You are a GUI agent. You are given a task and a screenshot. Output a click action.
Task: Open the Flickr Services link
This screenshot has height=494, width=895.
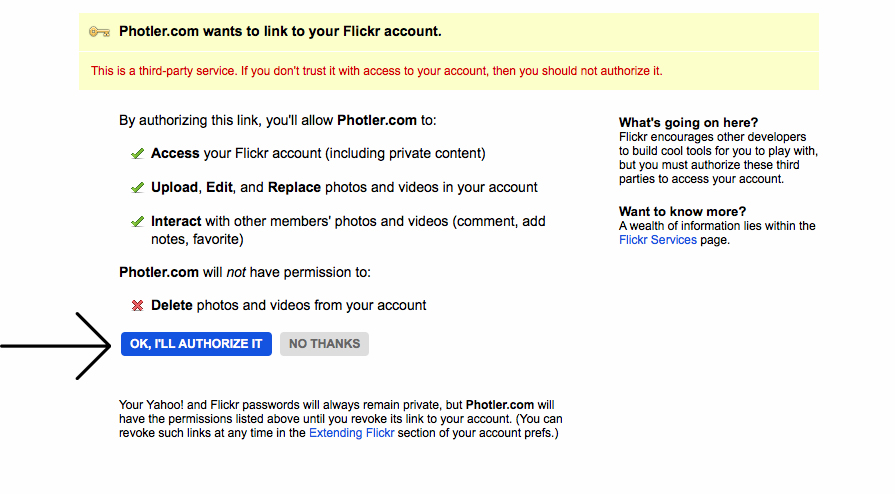click(658, 240)
